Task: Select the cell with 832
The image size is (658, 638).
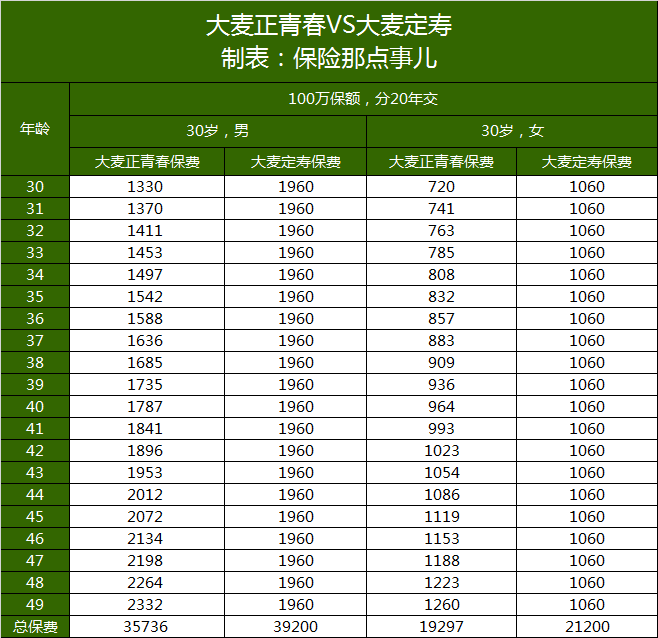Action: pos(441,296)
